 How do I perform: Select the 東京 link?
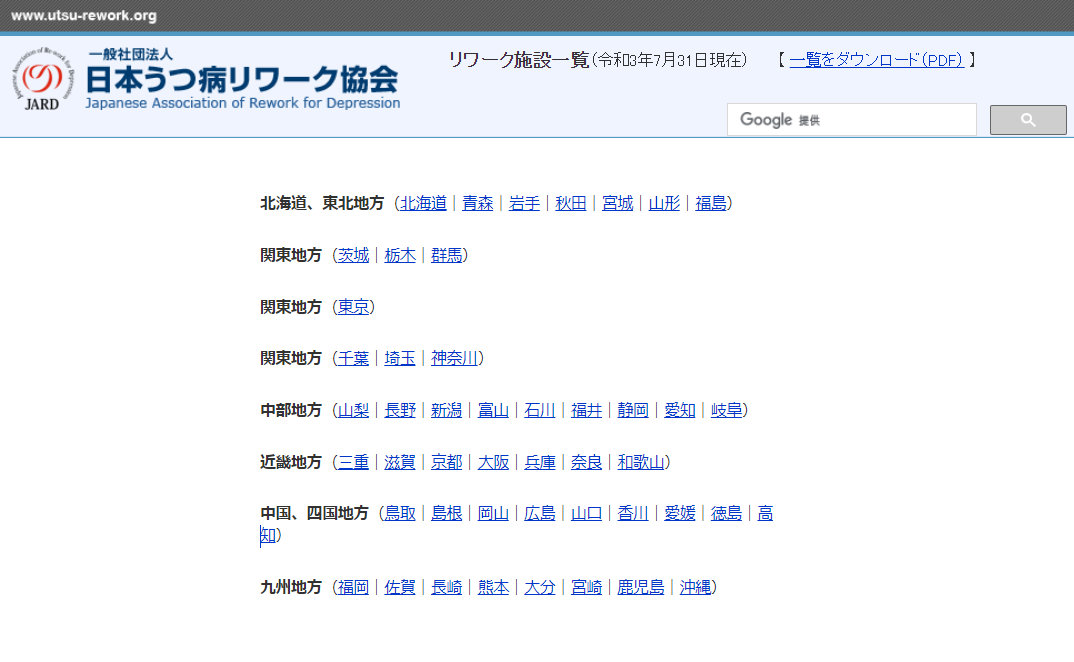pyautogui.click(x=353, y=307)
